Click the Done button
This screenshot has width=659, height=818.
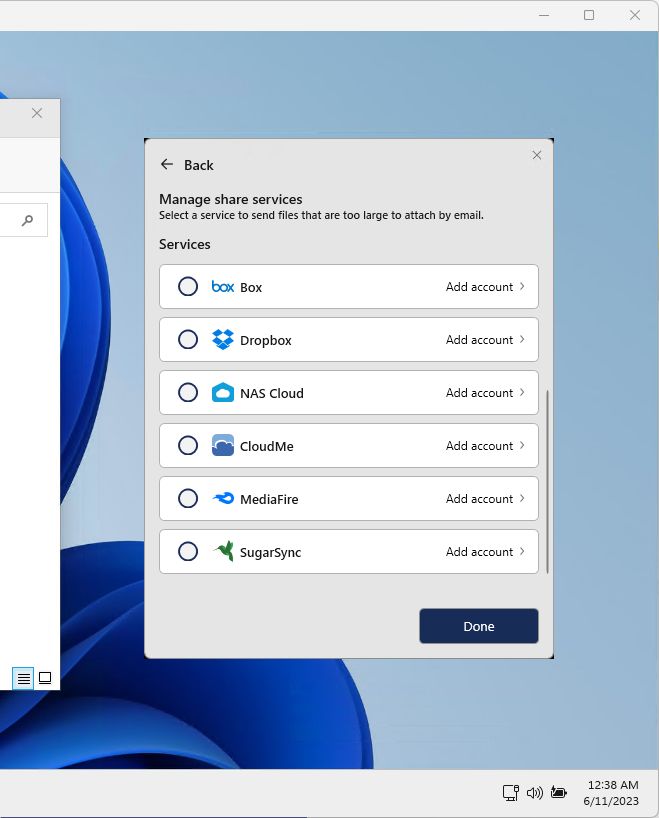[478, 626]
